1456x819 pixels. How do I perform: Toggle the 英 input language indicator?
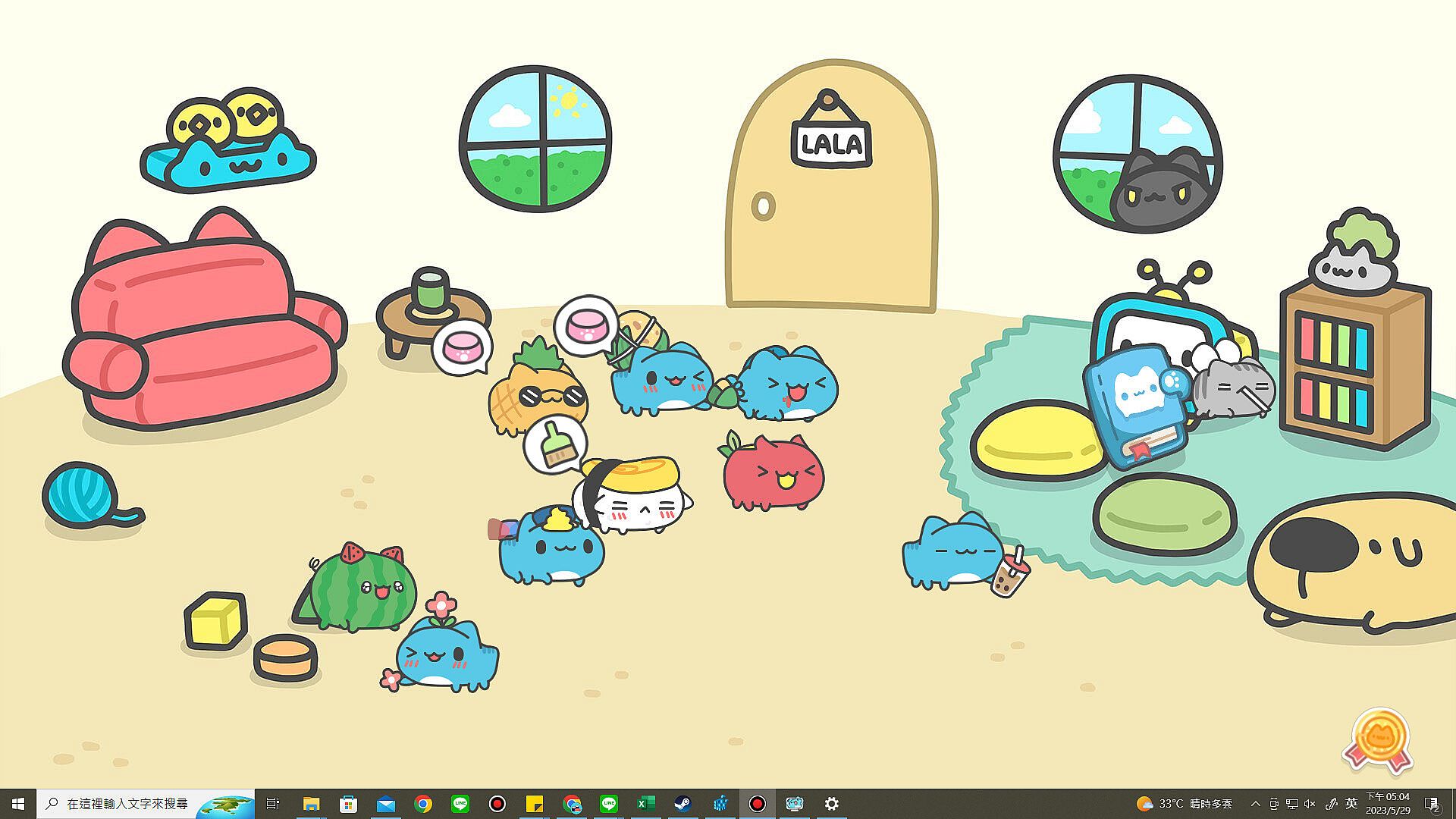pyautogui.click(x=1351, y=803)
